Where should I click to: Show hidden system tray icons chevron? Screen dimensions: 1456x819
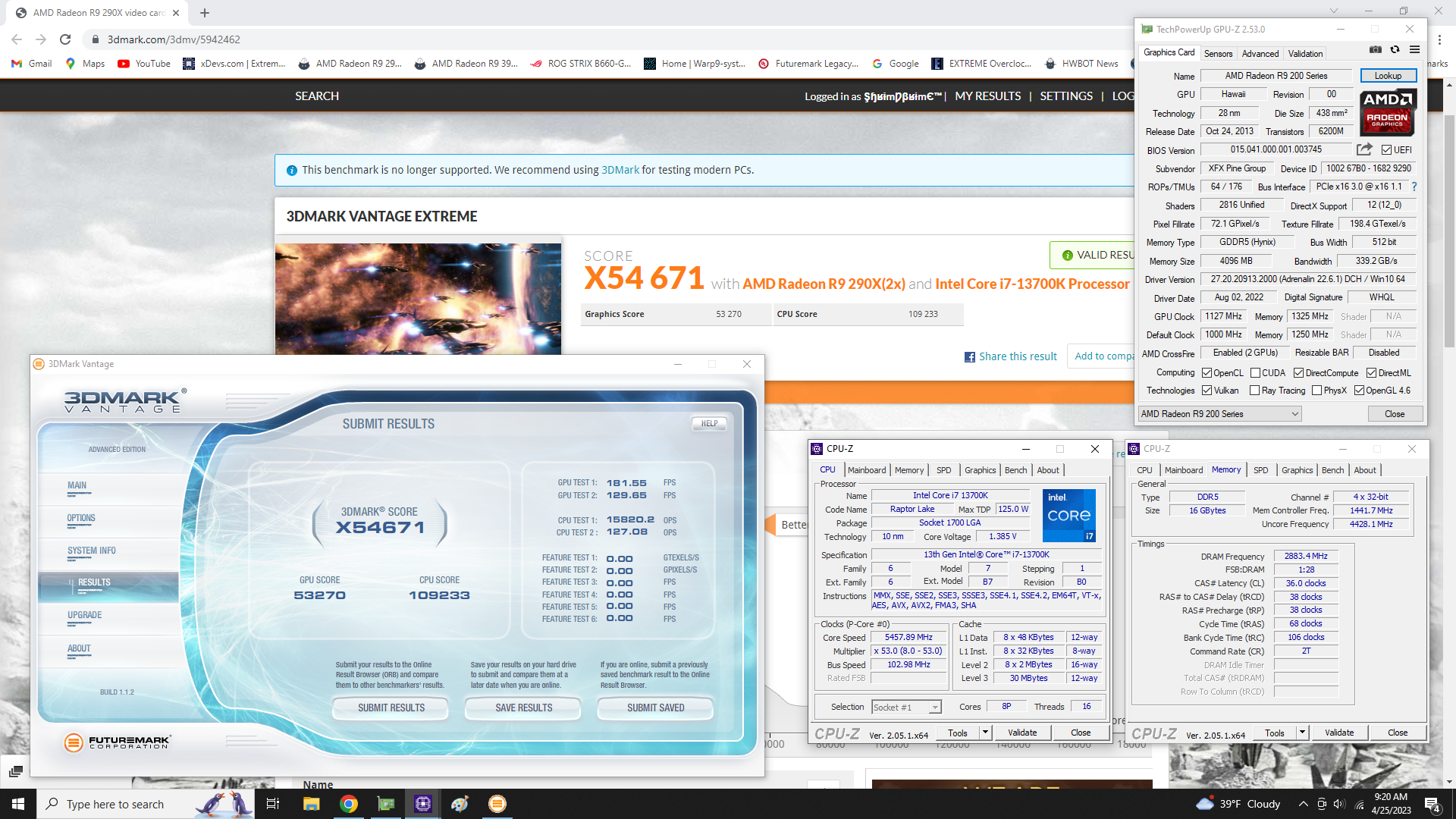coord(1303,804)
